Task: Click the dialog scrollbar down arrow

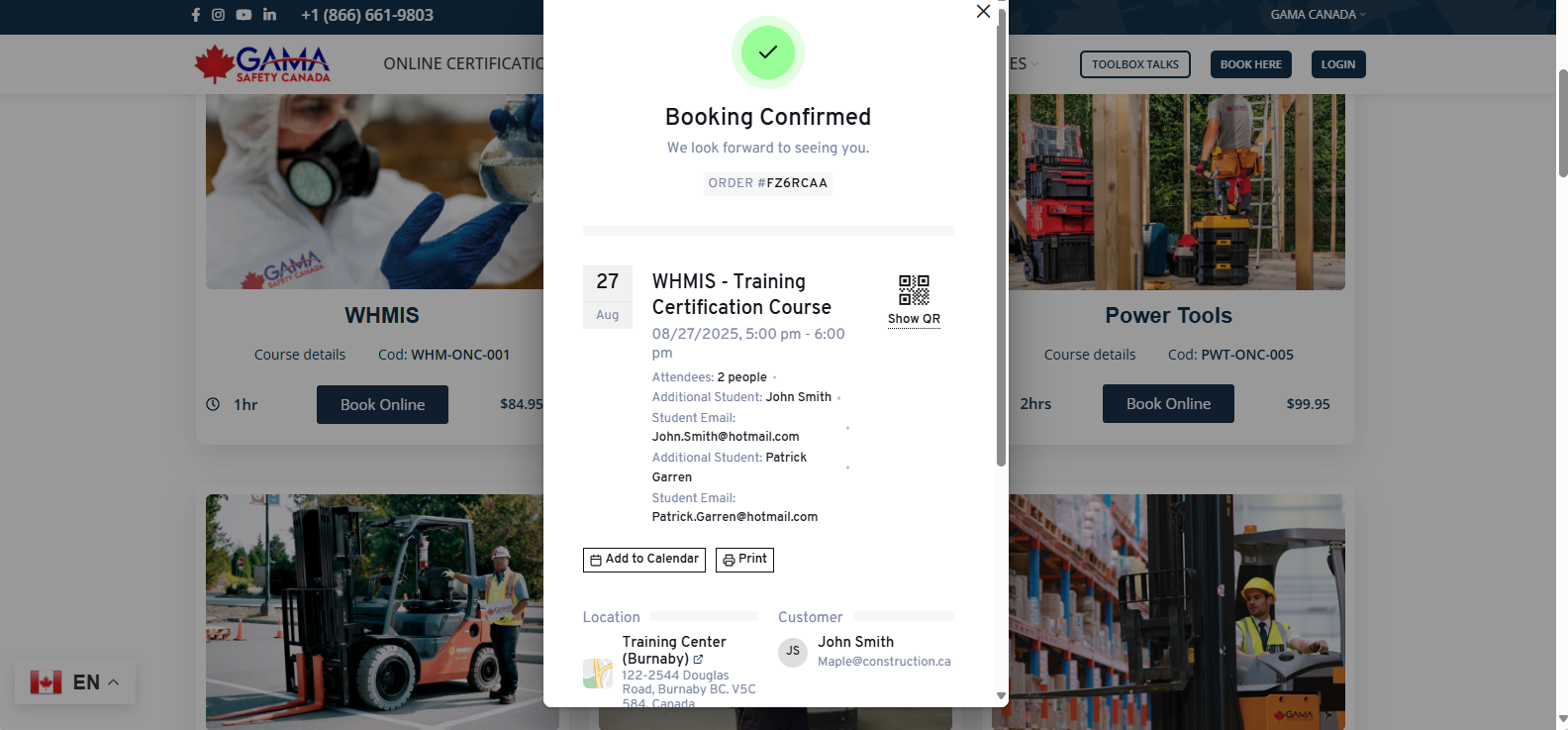Action: click(1001, 696)
